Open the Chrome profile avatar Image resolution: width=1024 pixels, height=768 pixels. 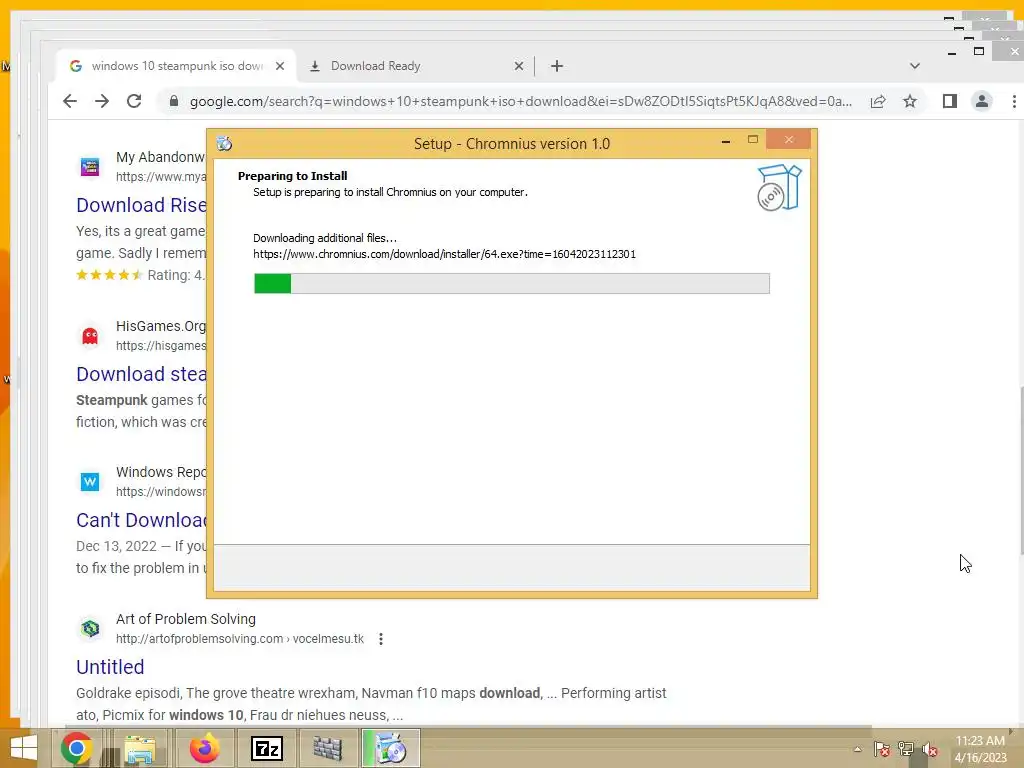(982, 101)
